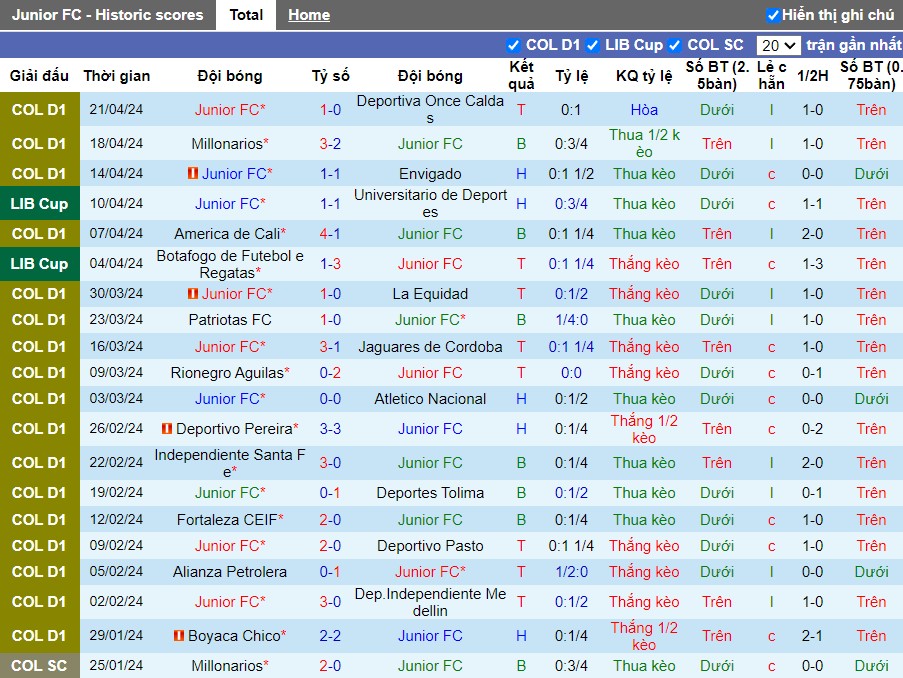Click the Junior FC - Historic scores title
Image resolution: width=903 pixels, height=678 pixels.
coord(108,15)
